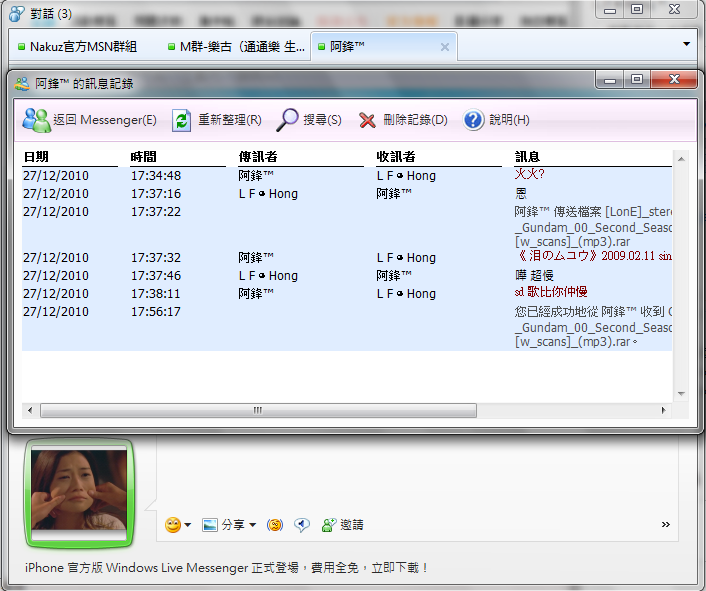Screen dimensions: 706x591
Task: Click the wink animation icon
Action: tap(275, 525)
